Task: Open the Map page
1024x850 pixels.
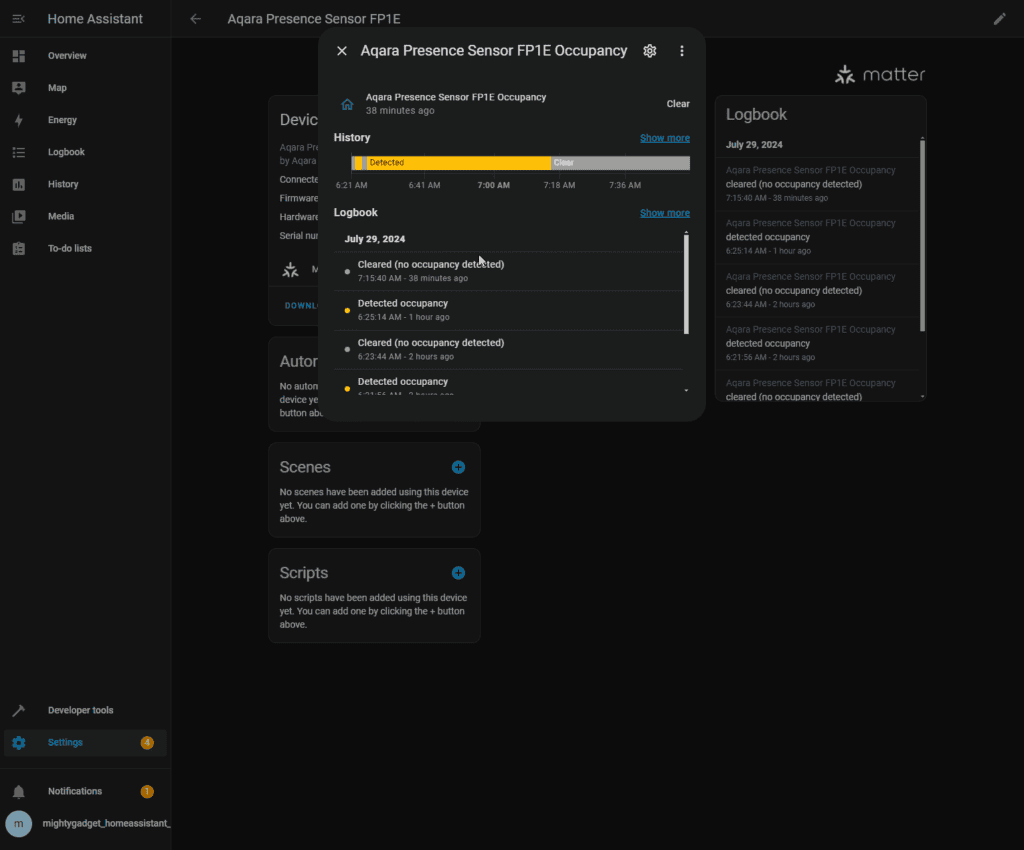Action: [x=57, y=88]
